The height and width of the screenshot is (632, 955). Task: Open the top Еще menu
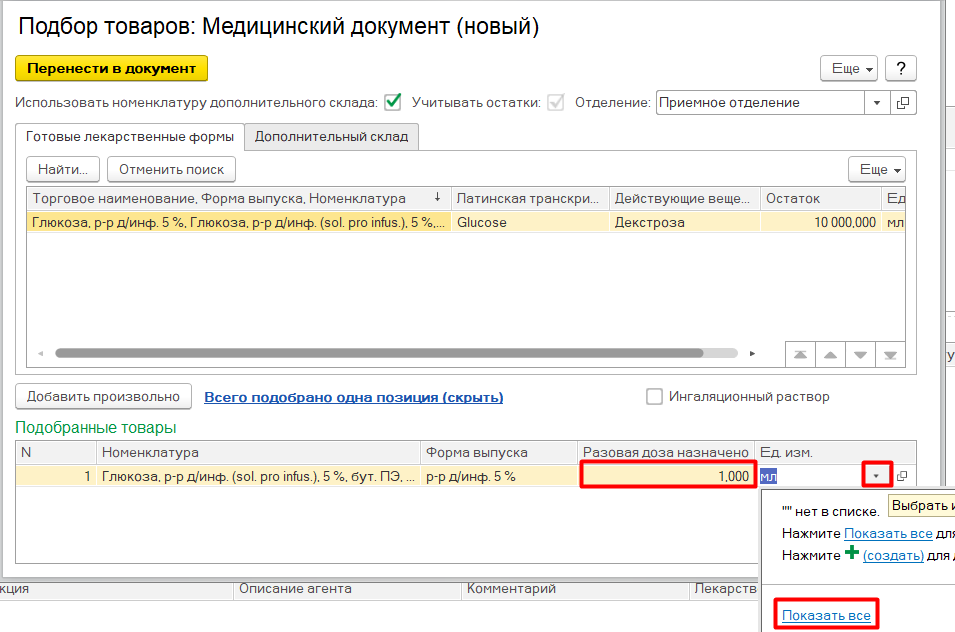848,68
